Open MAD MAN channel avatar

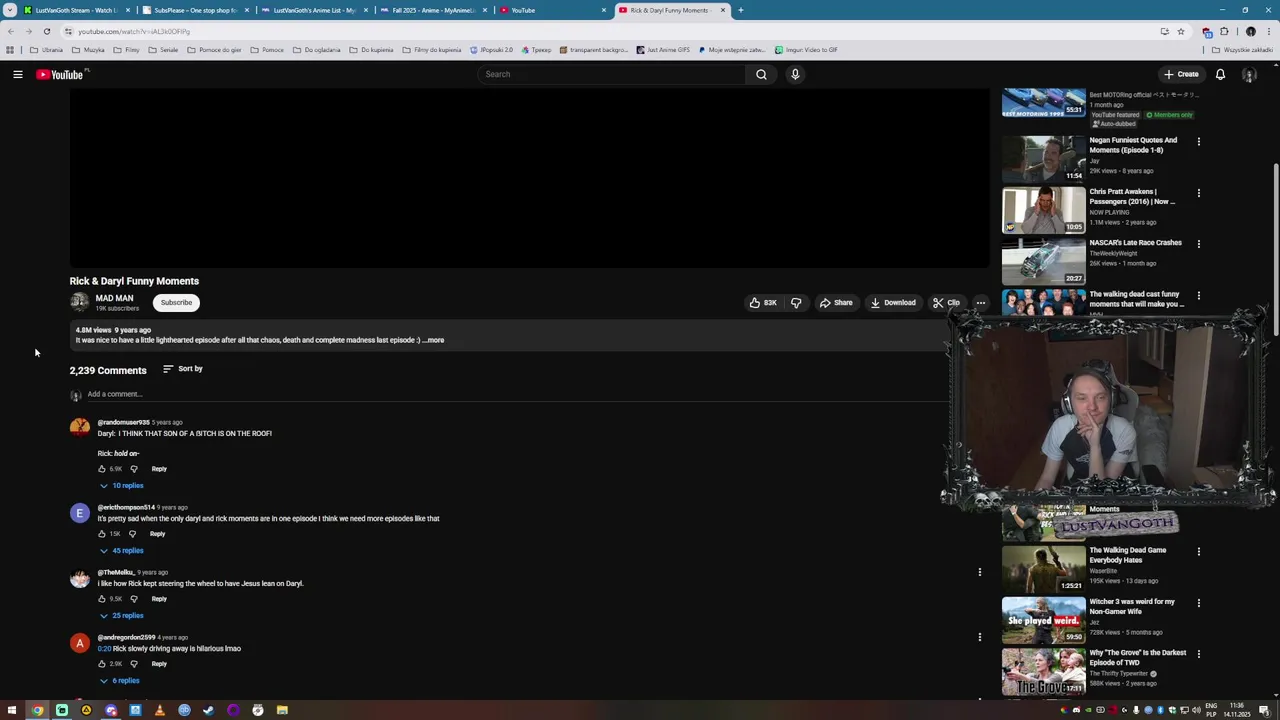pos(79,302)
